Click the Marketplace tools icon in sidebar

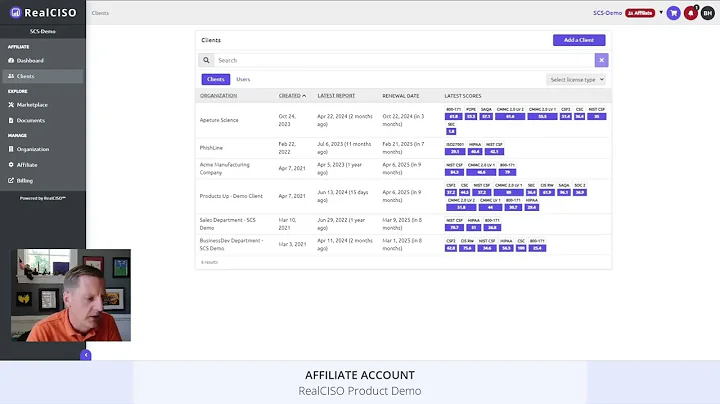point(11,105)
